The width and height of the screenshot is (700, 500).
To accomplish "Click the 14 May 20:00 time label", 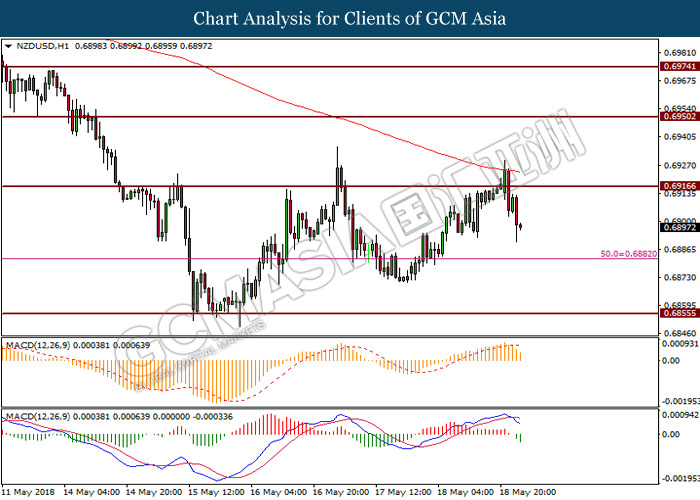I will point(154,492).
